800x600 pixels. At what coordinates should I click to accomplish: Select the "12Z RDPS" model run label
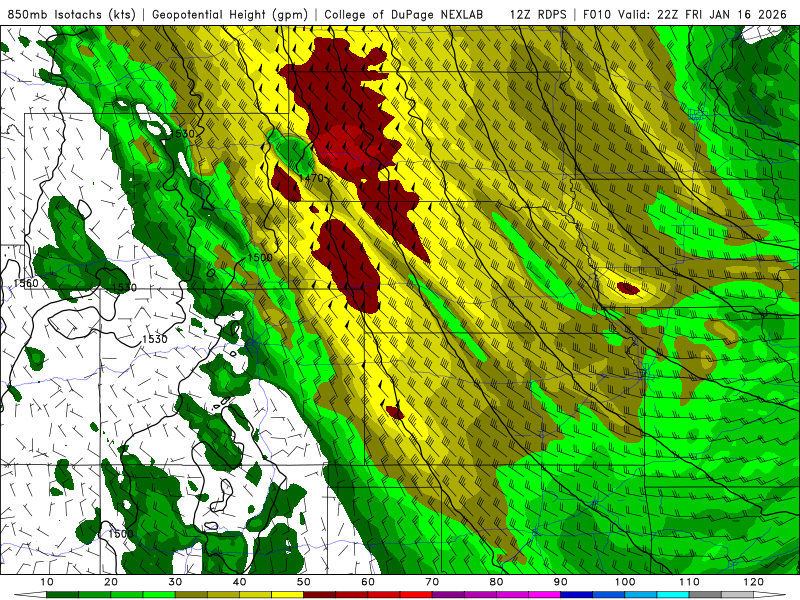[x=538, y=15]
